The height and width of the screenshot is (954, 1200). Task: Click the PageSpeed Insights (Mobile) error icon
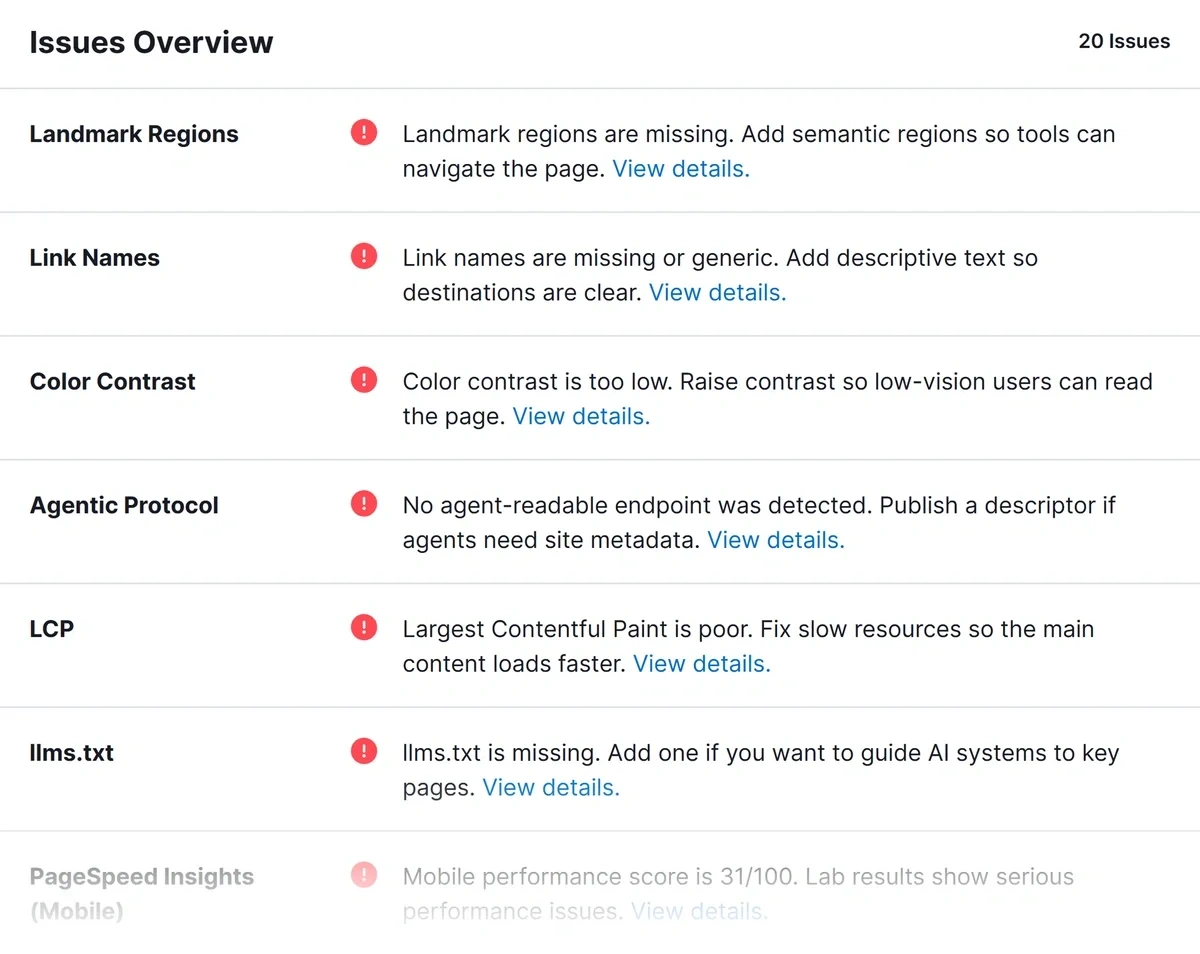(364, 875)
